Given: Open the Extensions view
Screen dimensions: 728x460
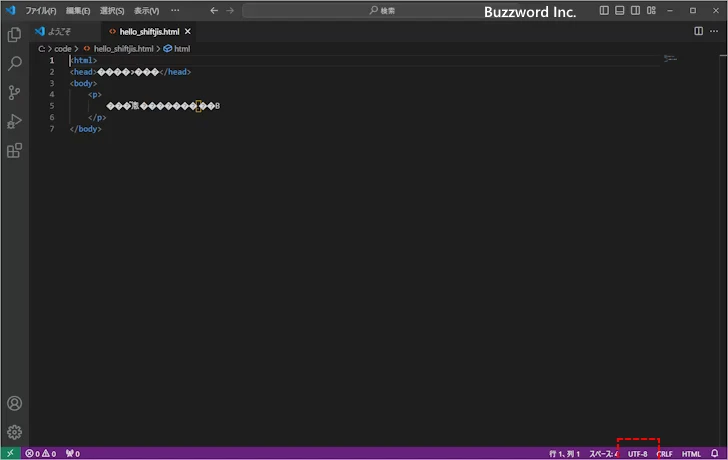Looking at the screenshot, I should click(x=14, y=150).
